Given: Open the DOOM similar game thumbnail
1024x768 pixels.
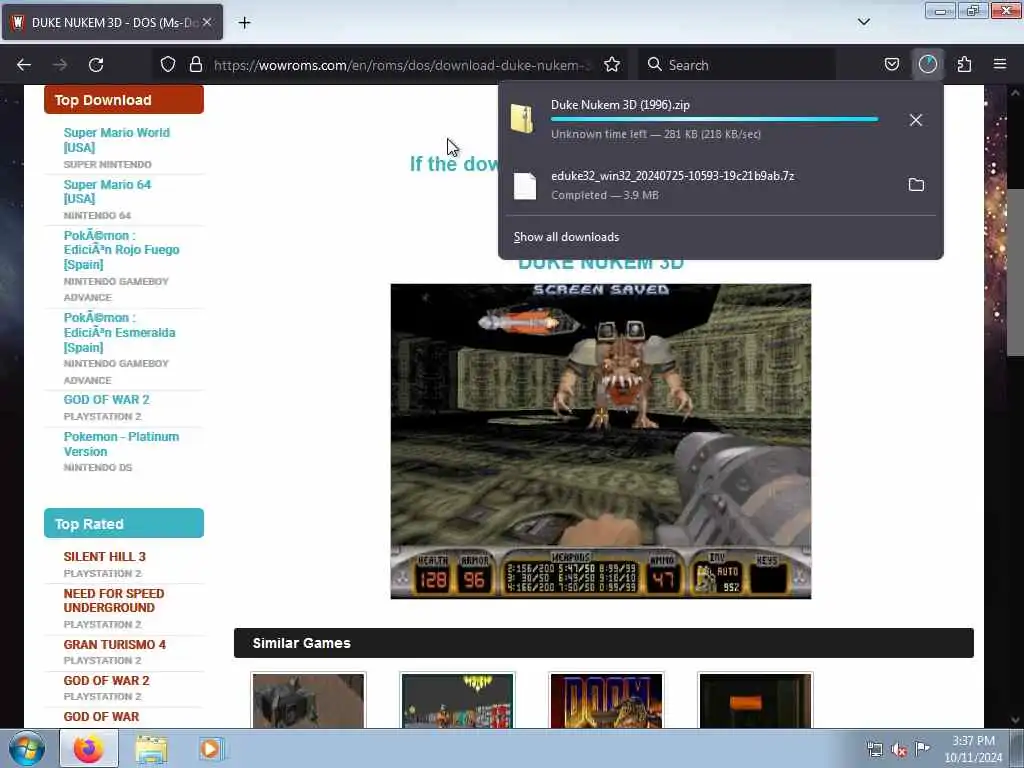Looking at the screenshot, I should [606, 701].
